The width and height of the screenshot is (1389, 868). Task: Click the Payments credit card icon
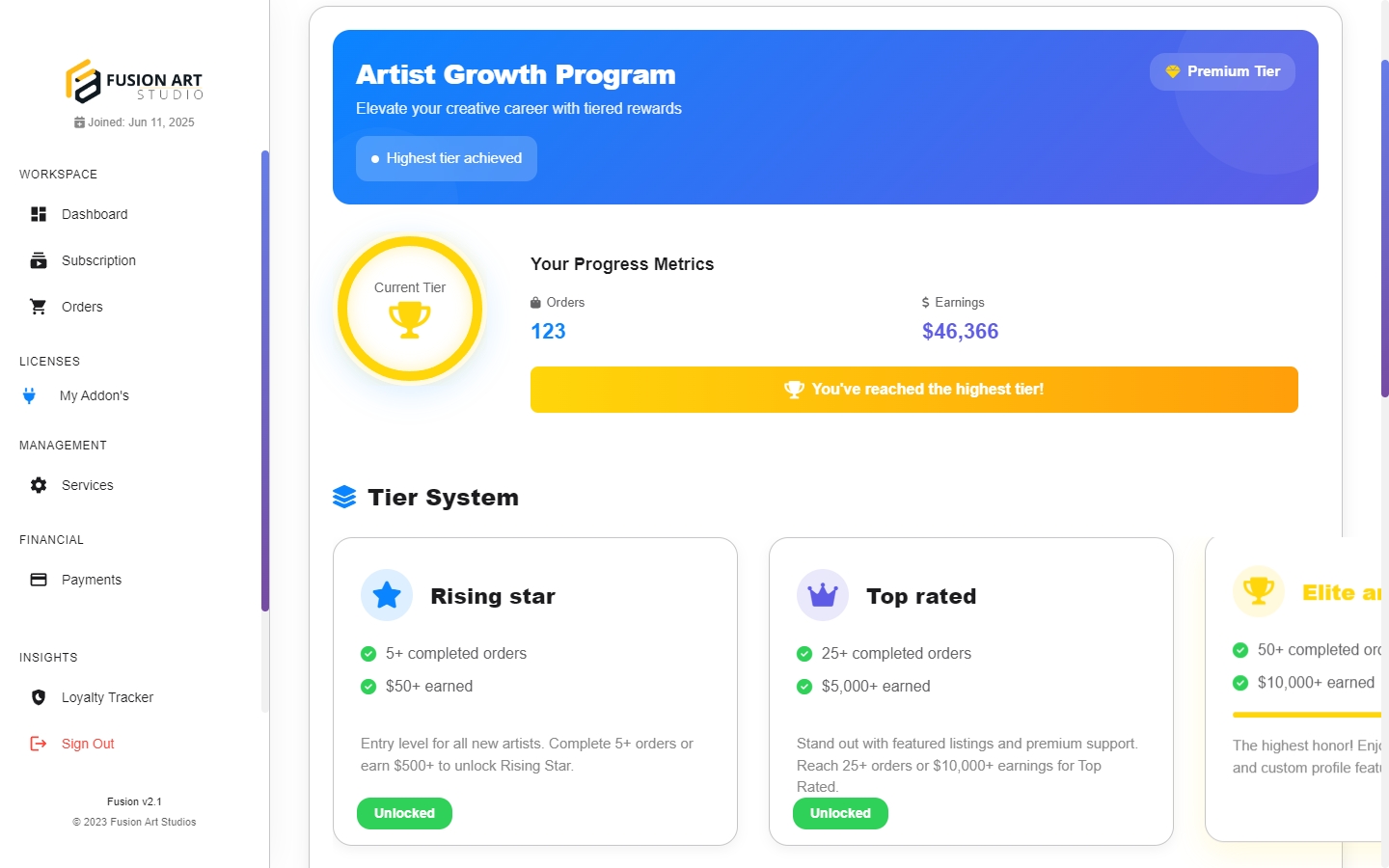[x=39, y=580]
